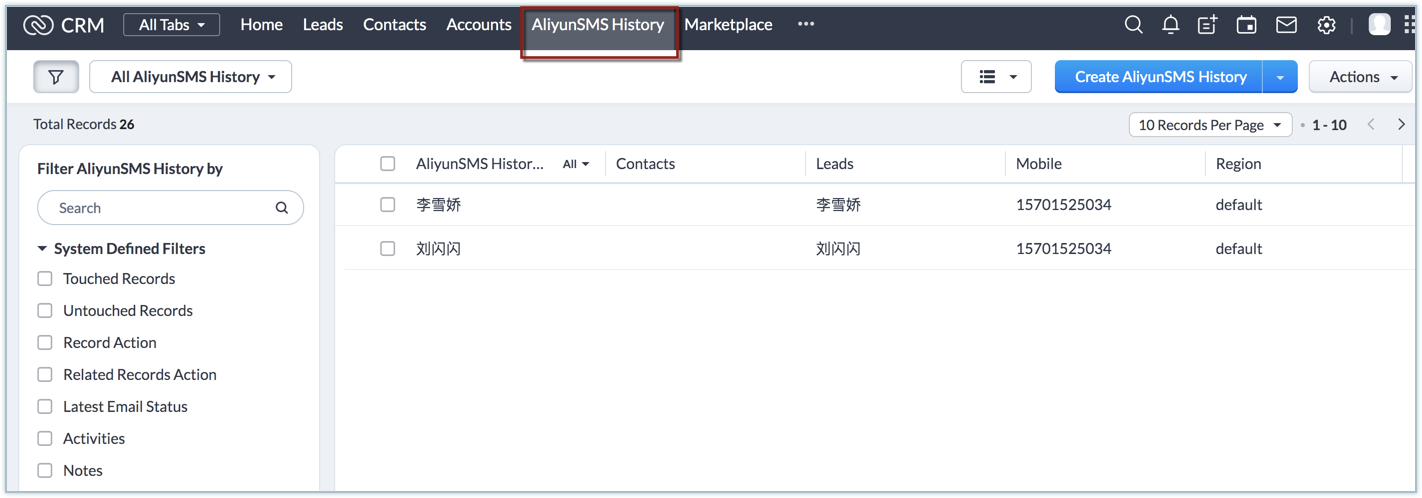Click default region in 刘闪闪 row
This screenshot has width=1422, height=498.
(1238, 249)
